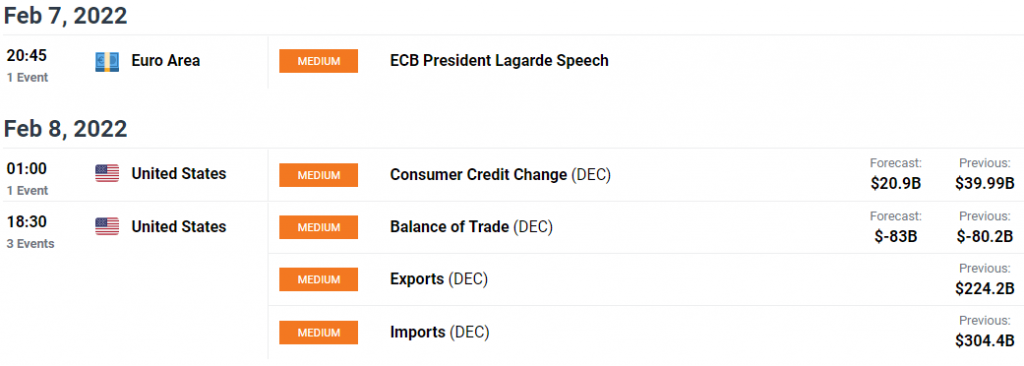Click MEDIUM badge for Balance of Trade
Screen dimensions: 1024x366
pyautogui.click(x=319, y=227)
